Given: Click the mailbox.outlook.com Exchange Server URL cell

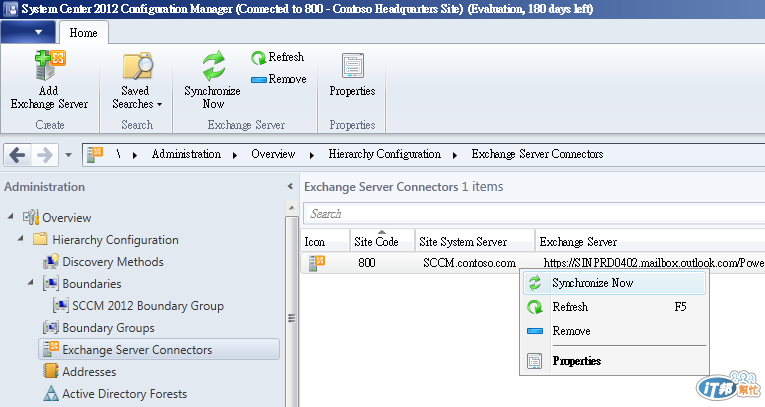Looking at the screenshot, I should (x=654, y=263).
